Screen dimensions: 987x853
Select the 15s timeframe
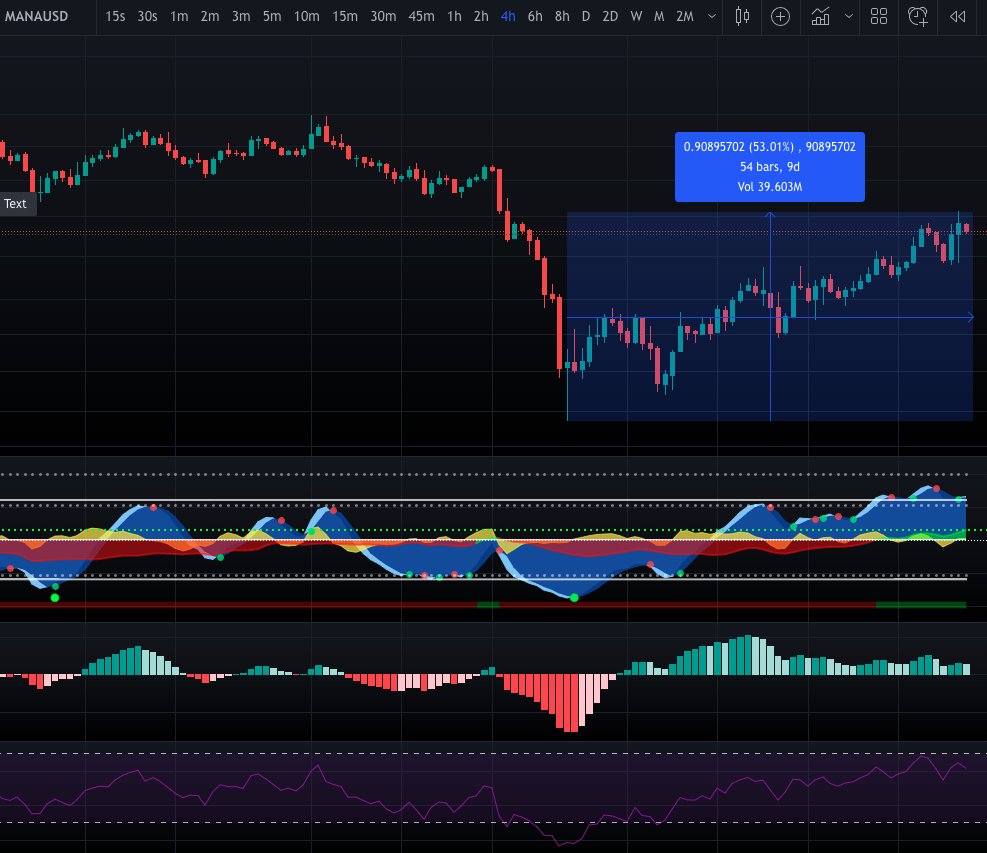(115, 16)
